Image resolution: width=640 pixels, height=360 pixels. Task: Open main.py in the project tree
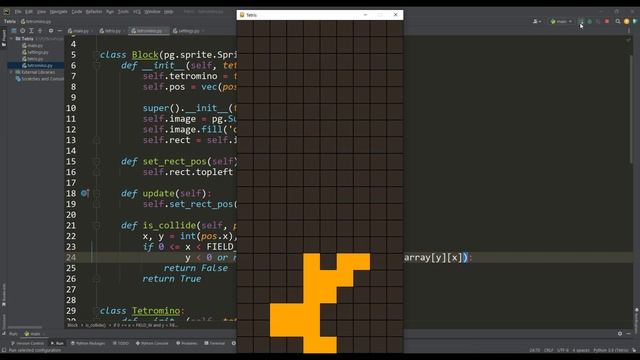(33, 46)
